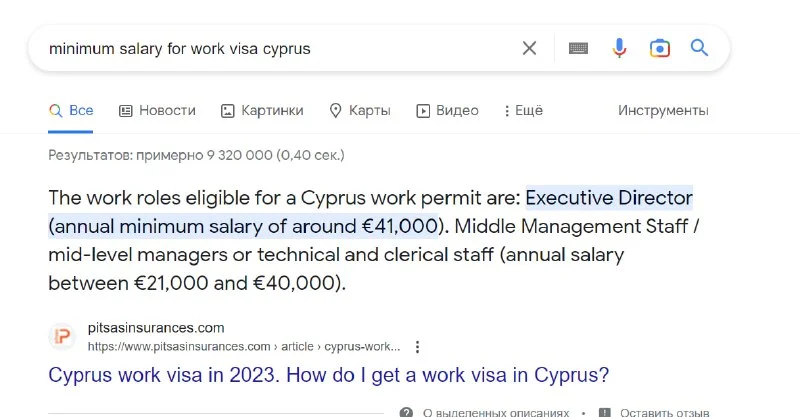Click the Pitsas Insurances site favicon
Screen dimensions: 800x417
click(63, 337)
